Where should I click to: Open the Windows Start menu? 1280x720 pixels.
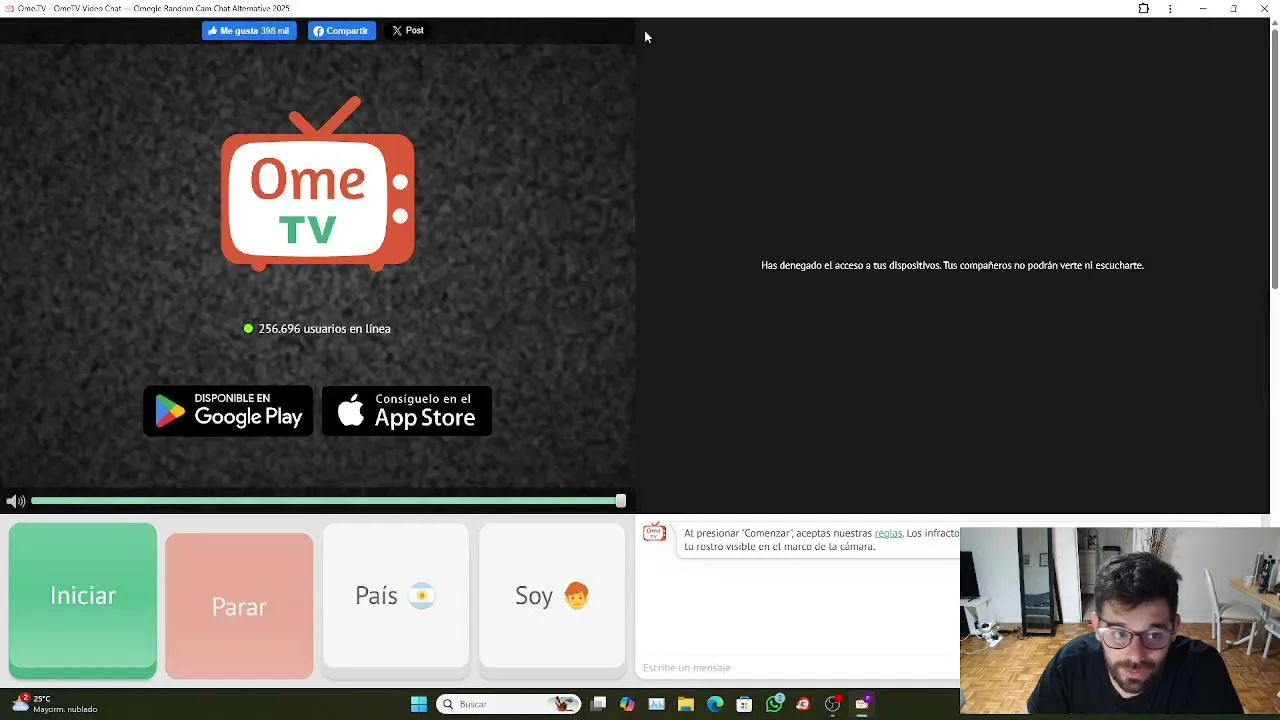pyautogui.click(x=419, y=704)
